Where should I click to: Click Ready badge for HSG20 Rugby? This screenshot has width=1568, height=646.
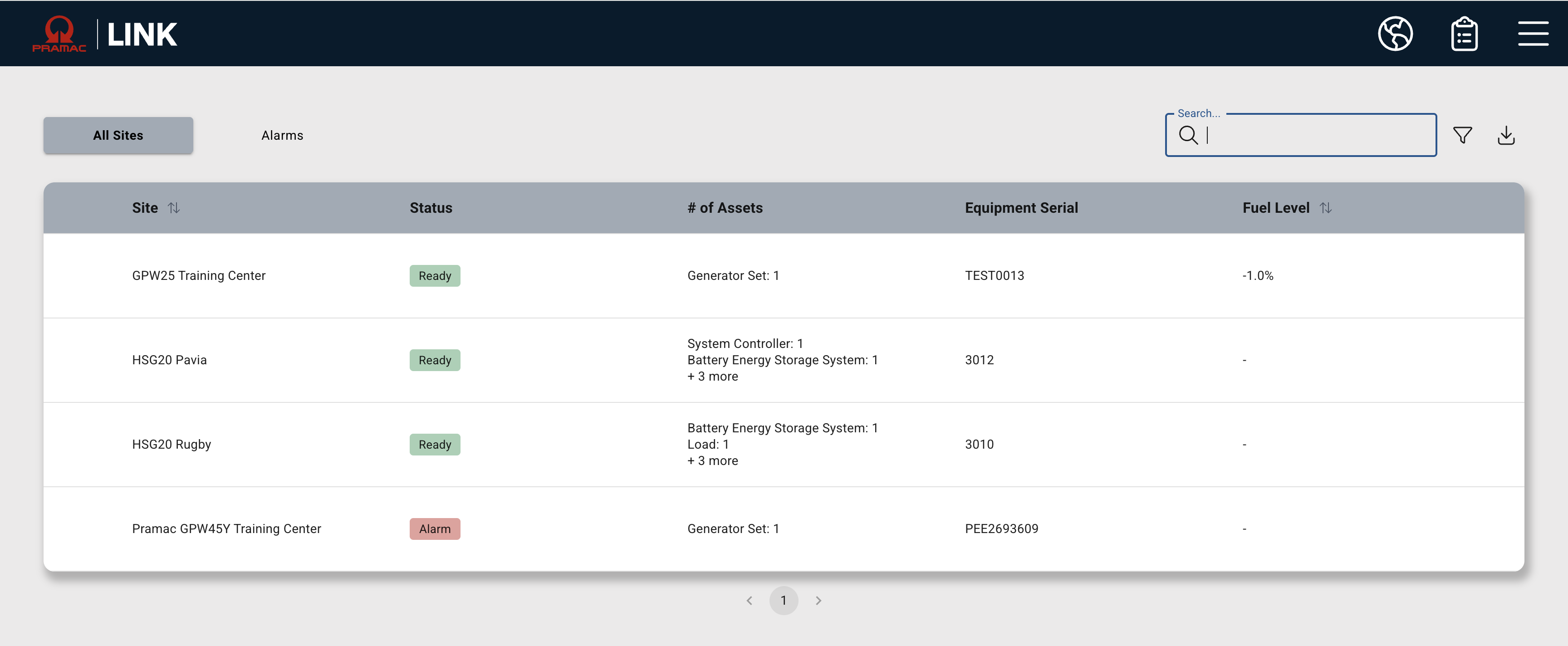435,445
